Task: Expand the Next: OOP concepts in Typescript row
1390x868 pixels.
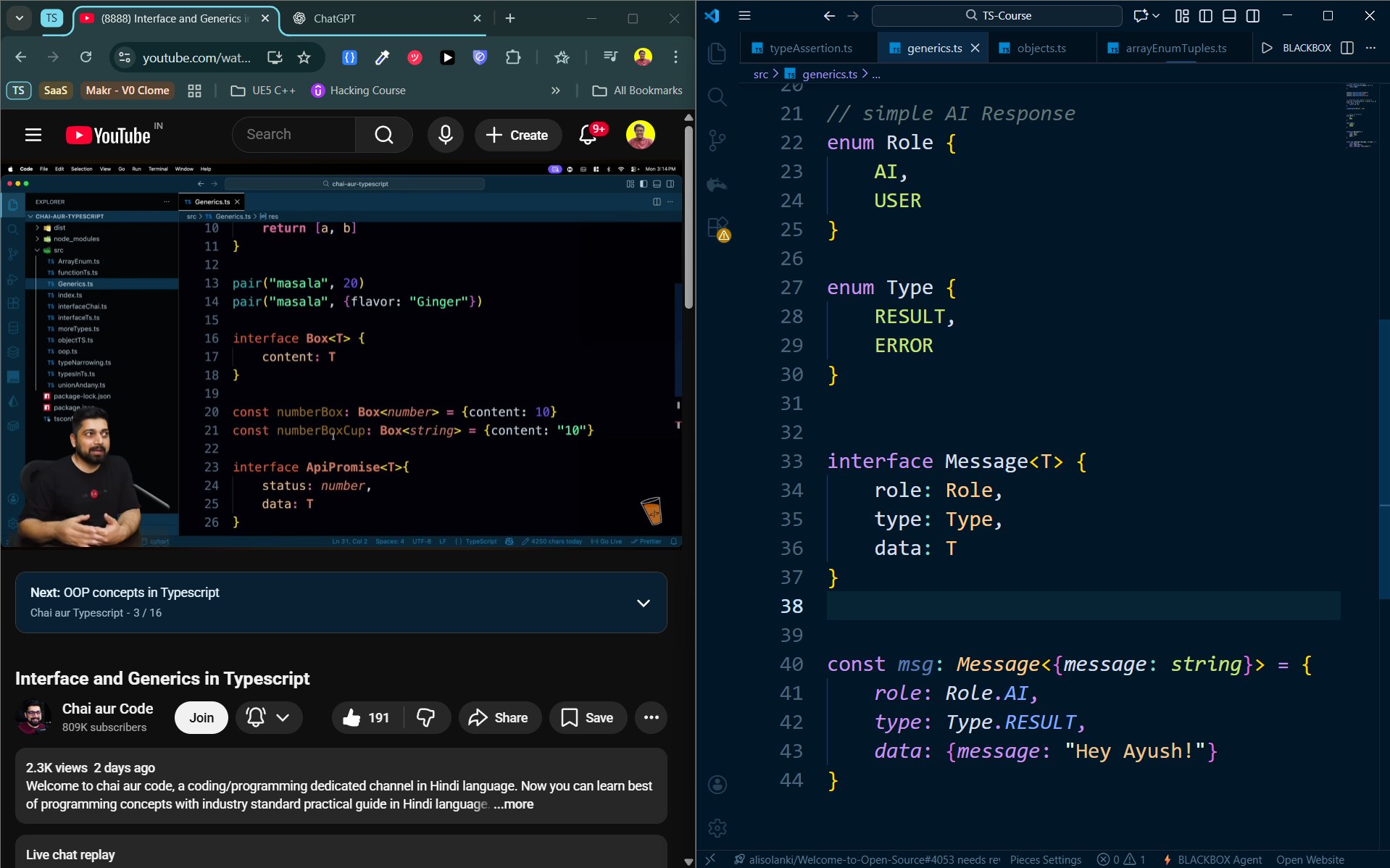Action: click(642, 603)
